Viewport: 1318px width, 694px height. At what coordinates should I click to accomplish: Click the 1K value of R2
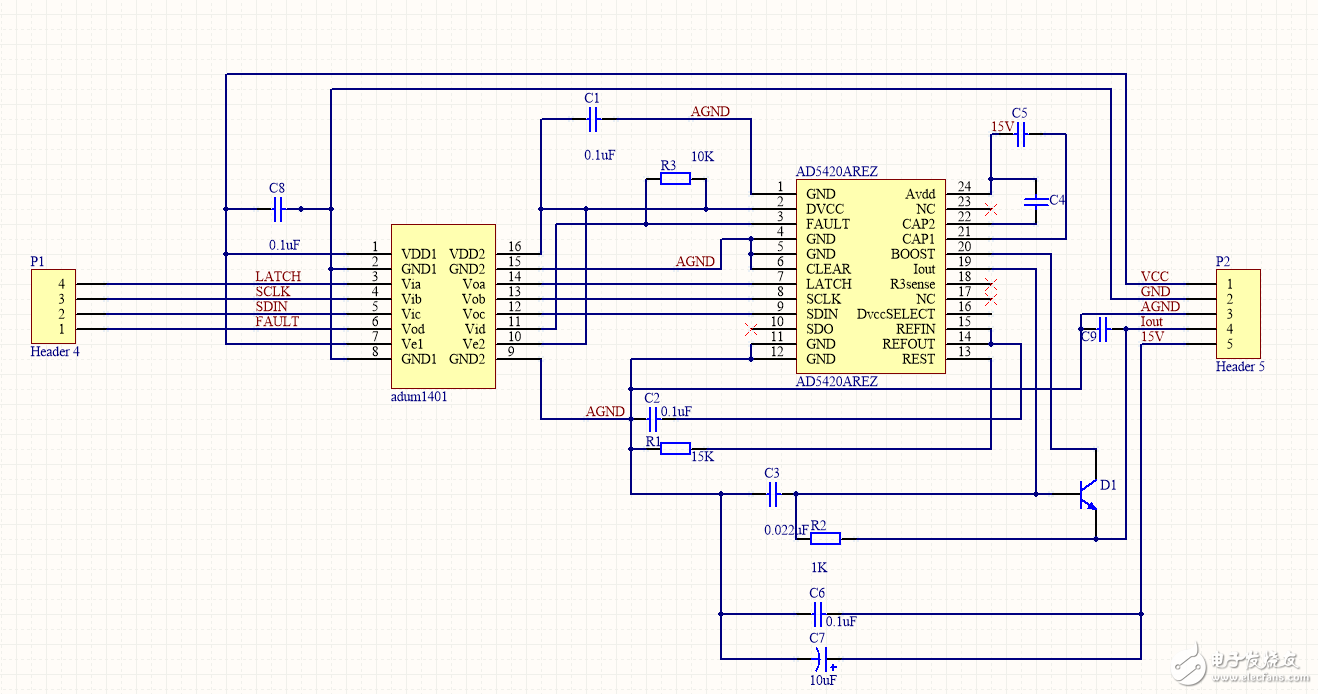click(x=818, y=567)
